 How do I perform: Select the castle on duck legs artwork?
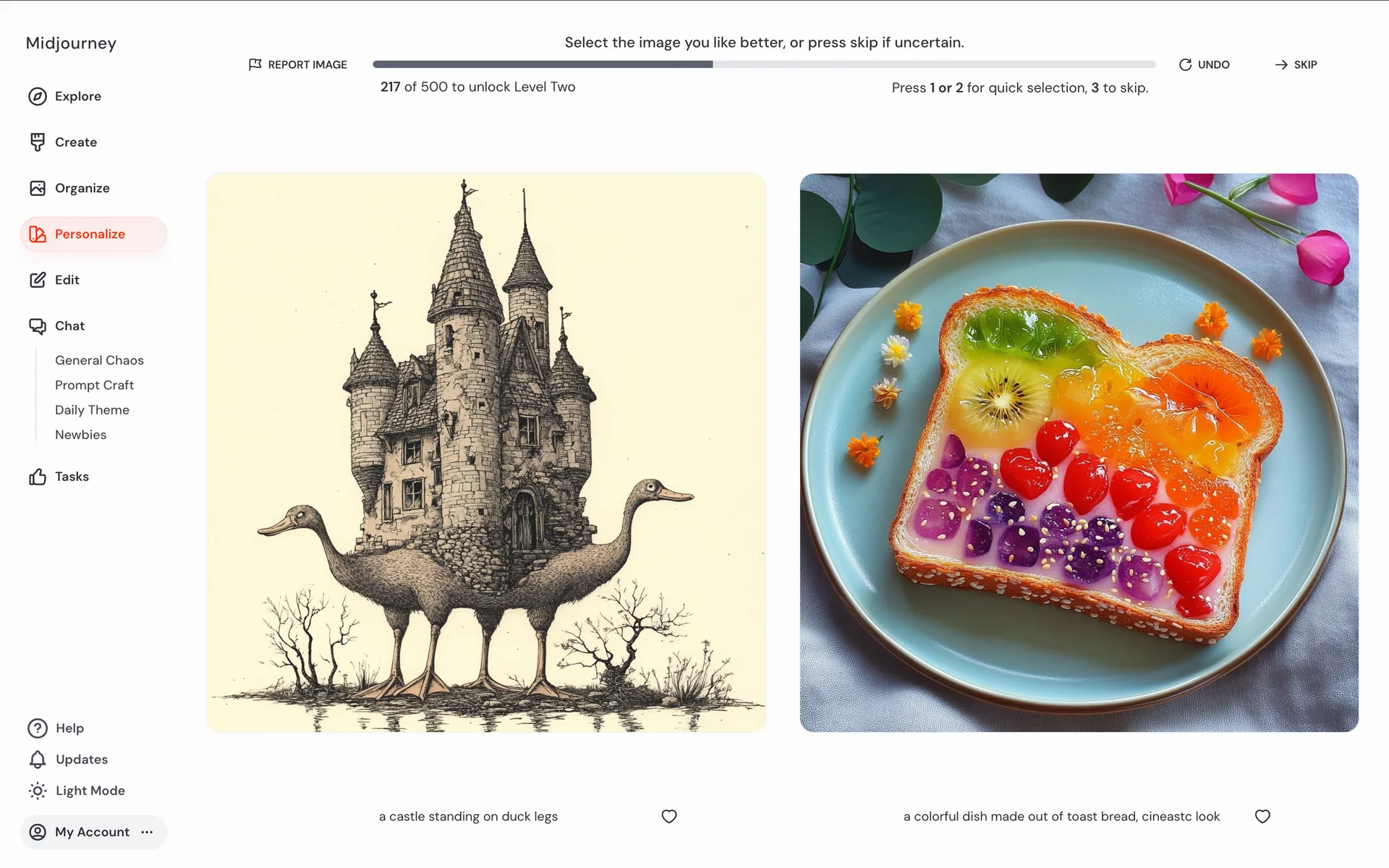click(486, 453)
